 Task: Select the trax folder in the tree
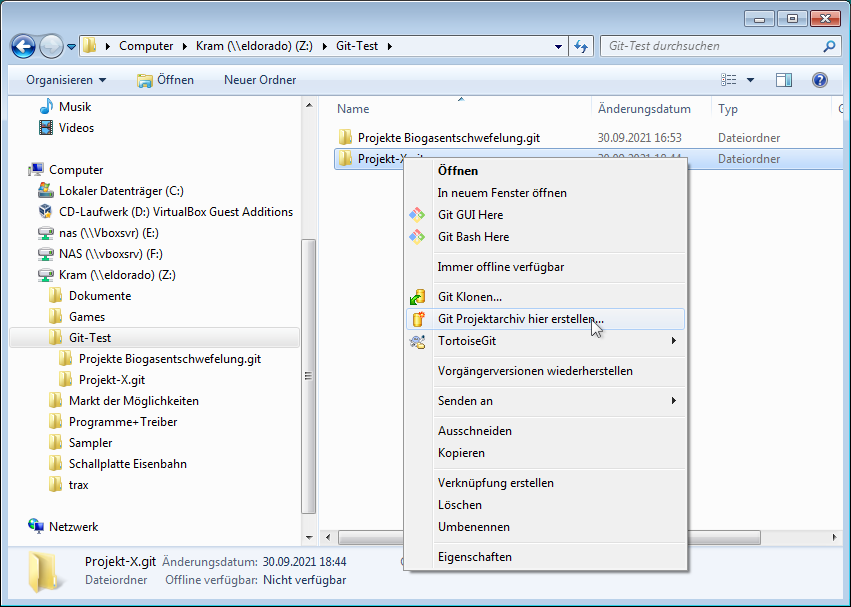[78, 485]
